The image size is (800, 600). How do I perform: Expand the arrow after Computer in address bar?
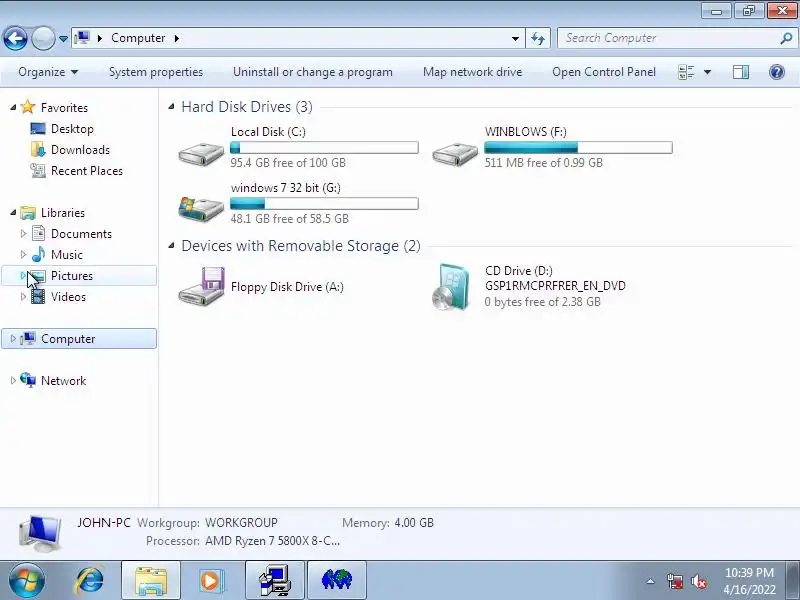(177, 38)
